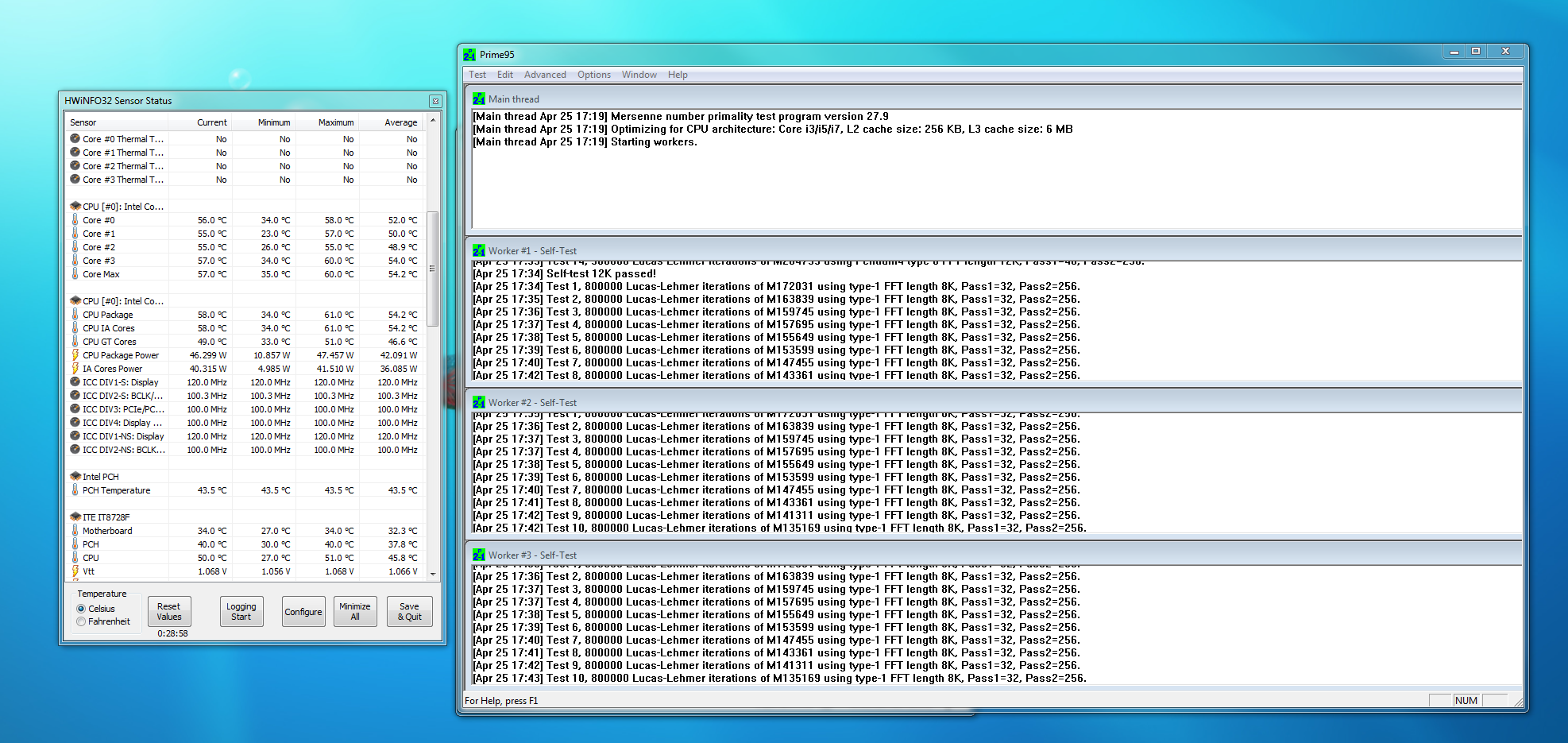The image size is (1568, 743).
Task: Click the sensor list scrollbar down arrow
Action: tap(433, 573)
